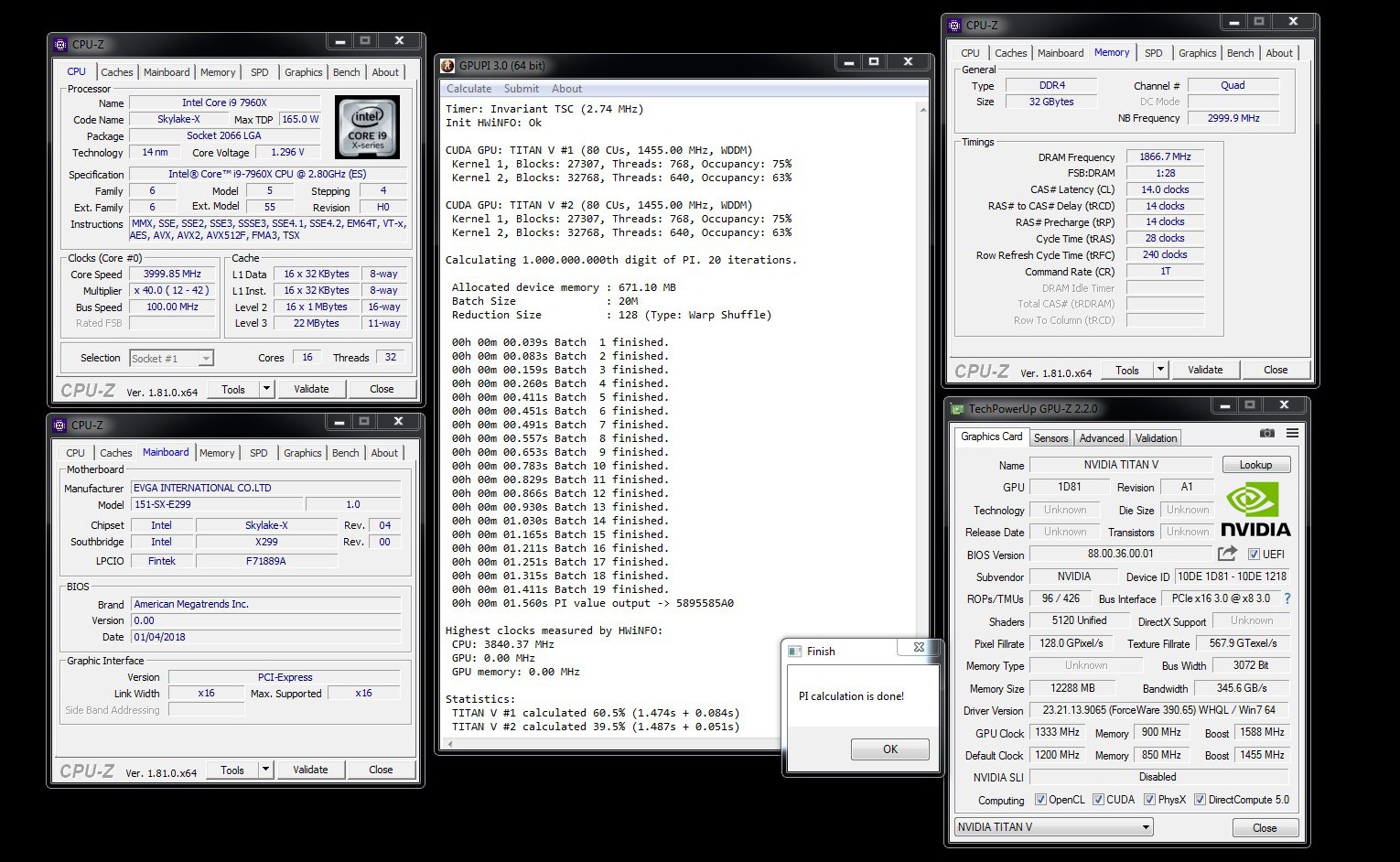Click Close in the Mainboard CPU-Z window
This screenshot has height=862, width=1400.
381,770
